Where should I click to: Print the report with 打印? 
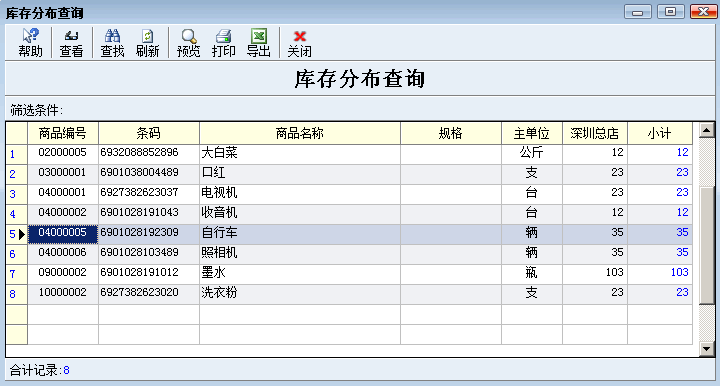pyautogui.click(x=224, y=43)
